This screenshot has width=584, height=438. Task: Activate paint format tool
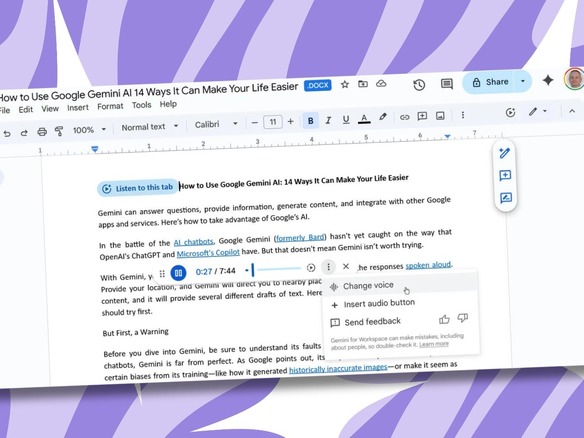tap(59, 131)
